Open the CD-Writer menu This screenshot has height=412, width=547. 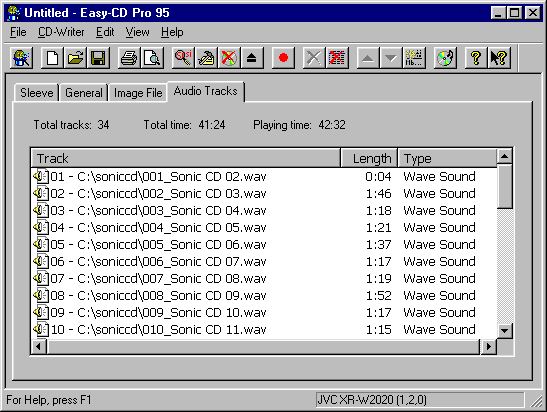click(61, 32)
